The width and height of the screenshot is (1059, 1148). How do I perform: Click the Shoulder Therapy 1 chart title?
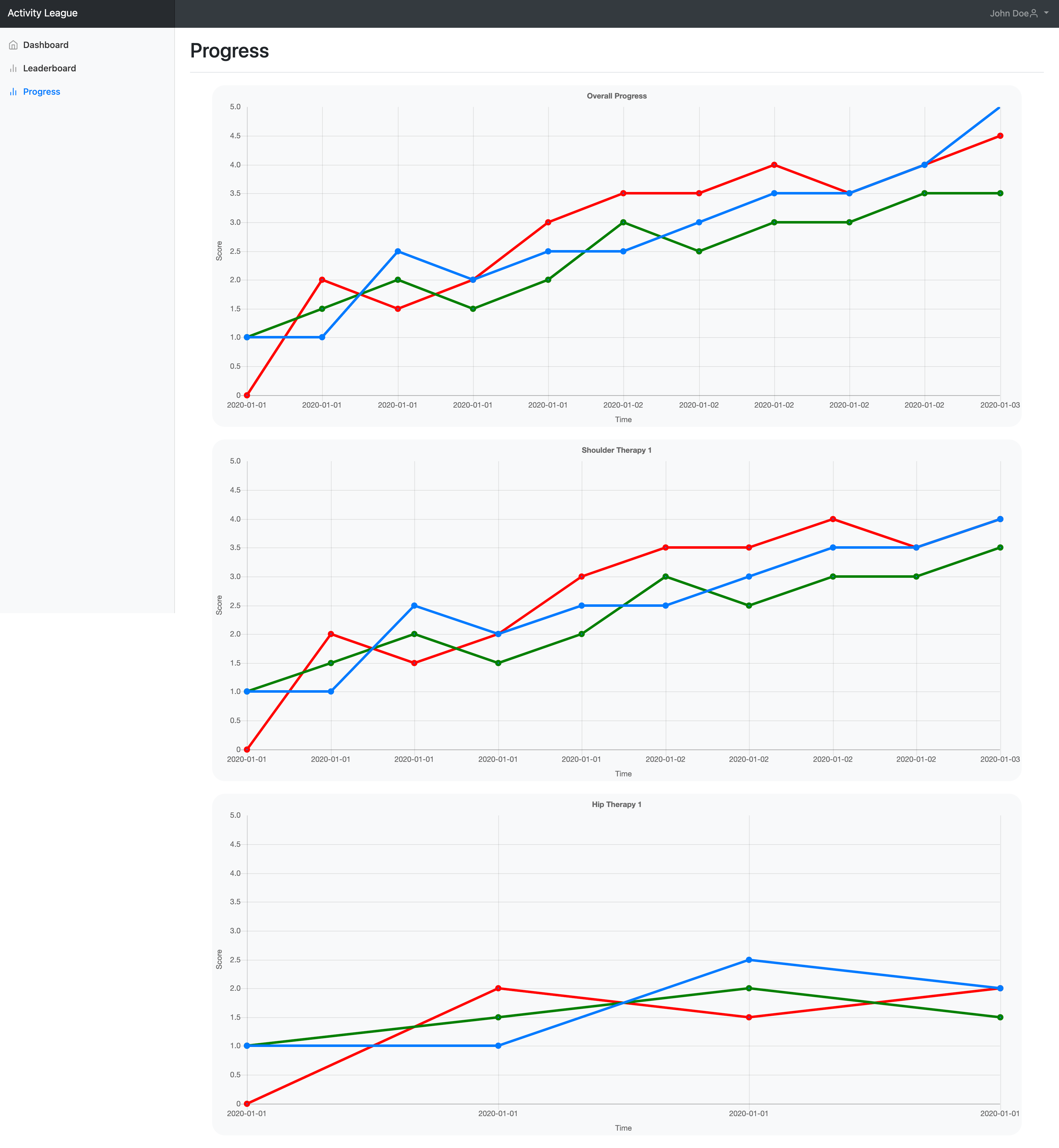pyautogui.click(x=617, y=450)
